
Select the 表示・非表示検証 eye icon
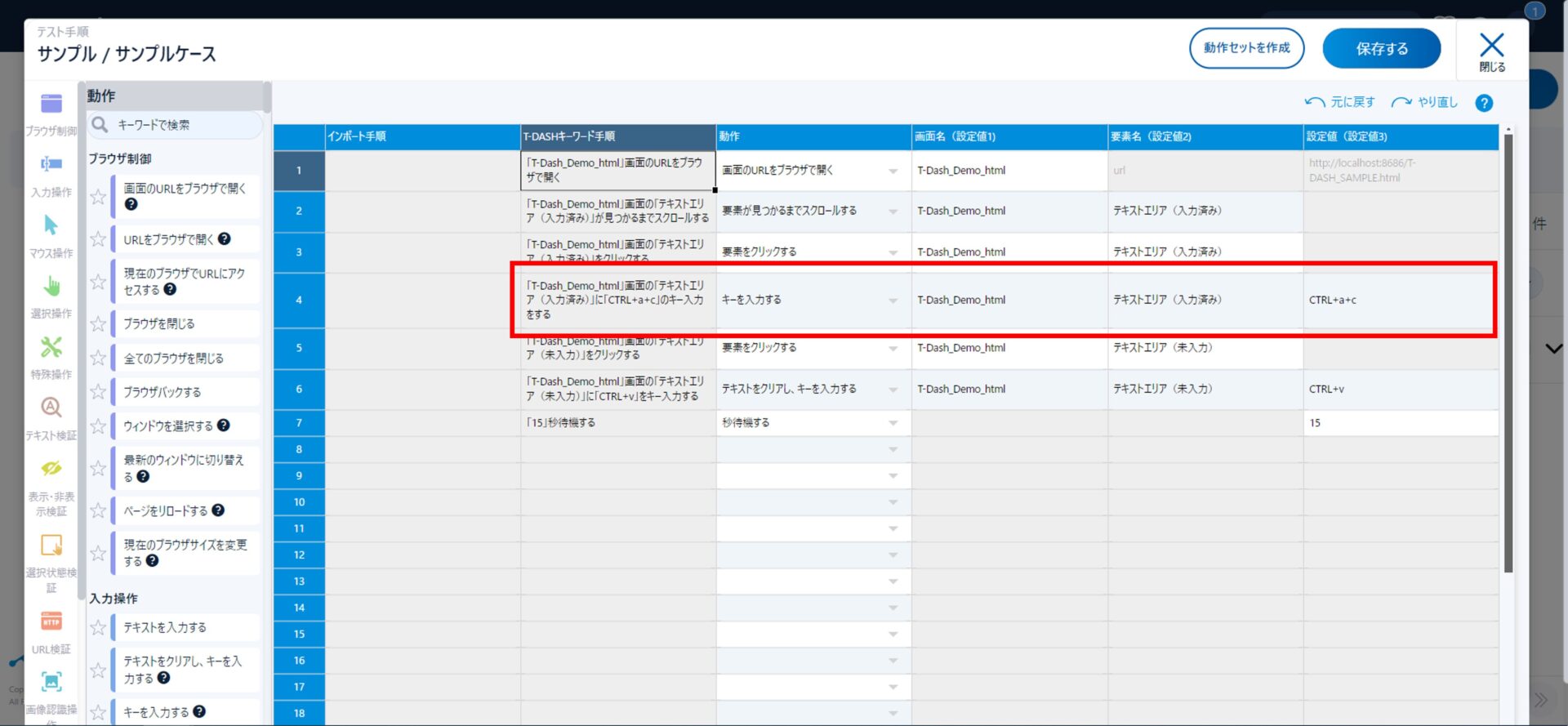(x=51, y=469)
